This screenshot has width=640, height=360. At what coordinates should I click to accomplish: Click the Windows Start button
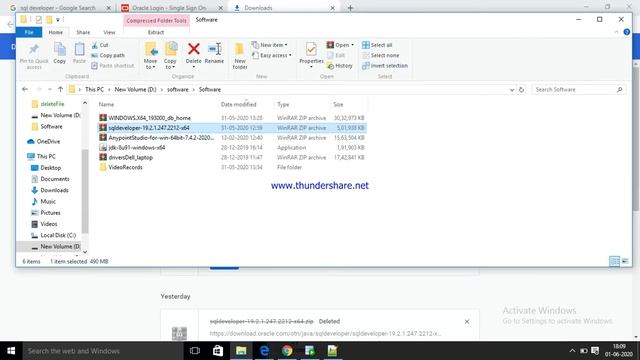click(x=11, y=351)
